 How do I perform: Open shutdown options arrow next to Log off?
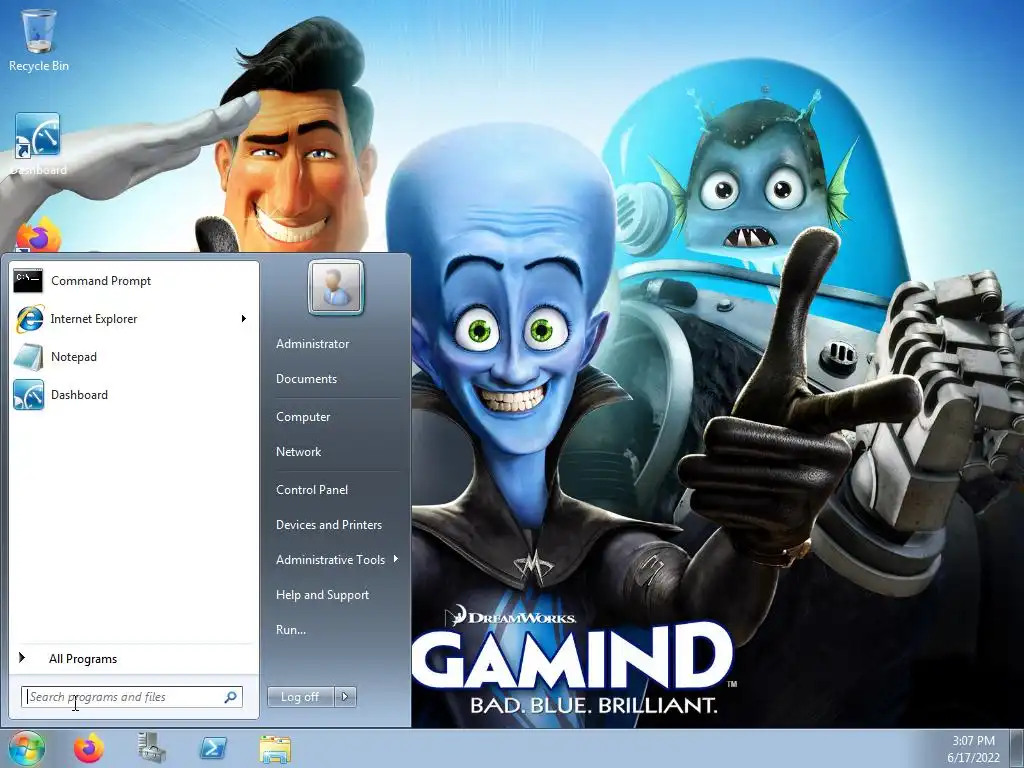pyautogui.click(x=345, y=697)
